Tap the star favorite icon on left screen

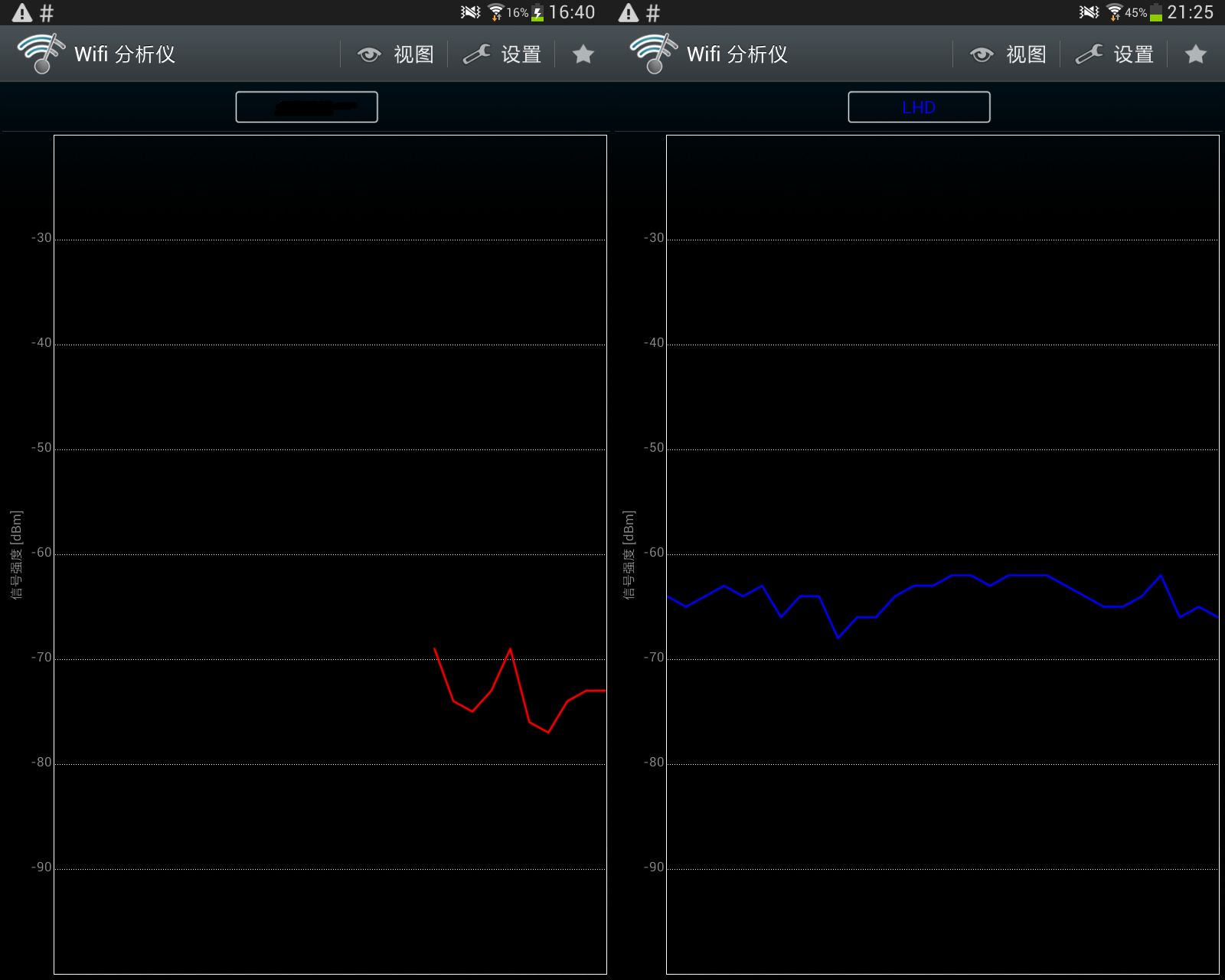[583, 54]
